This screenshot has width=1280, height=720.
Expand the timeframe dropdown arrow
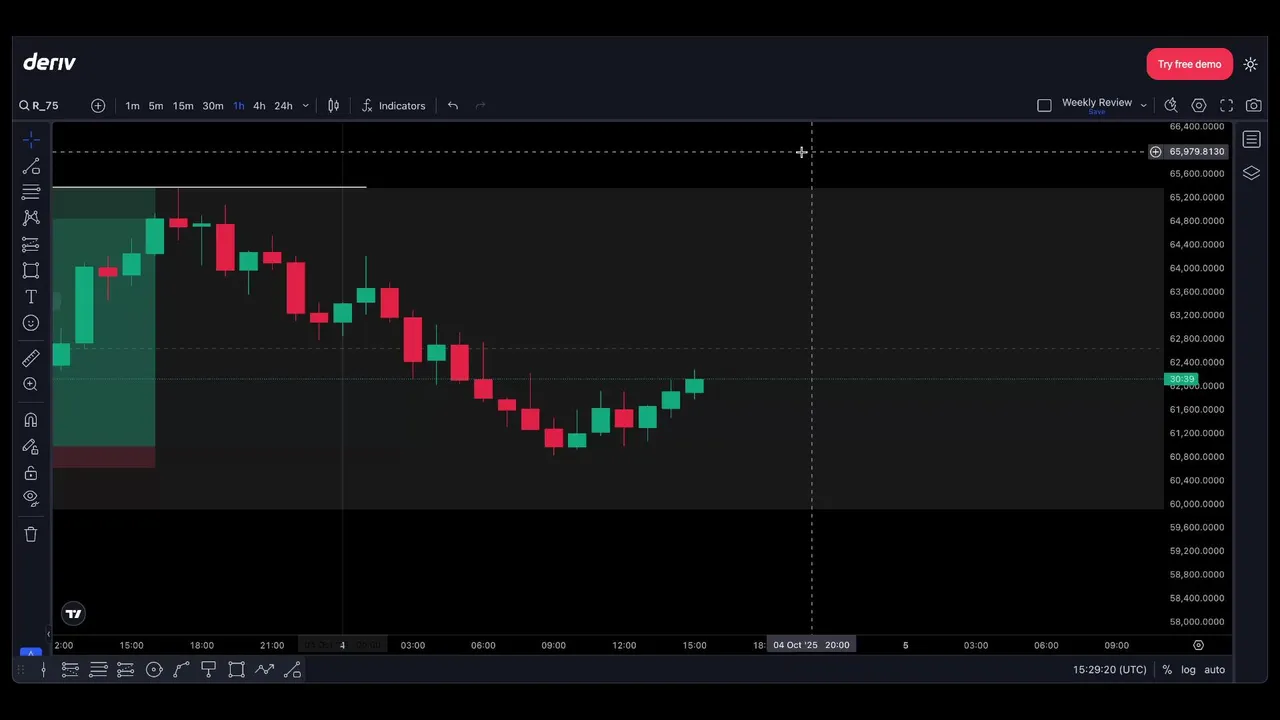pos(305,106)
